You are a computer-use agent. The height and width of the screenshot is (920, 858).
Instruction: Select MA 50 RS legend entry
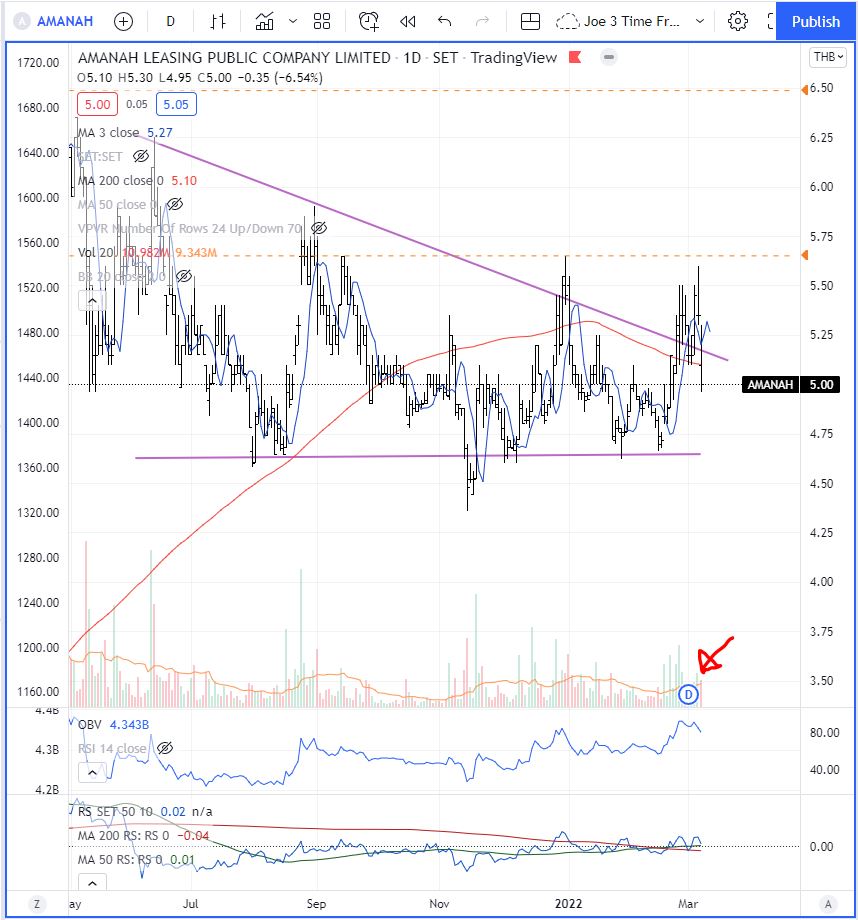pos(120,860)
